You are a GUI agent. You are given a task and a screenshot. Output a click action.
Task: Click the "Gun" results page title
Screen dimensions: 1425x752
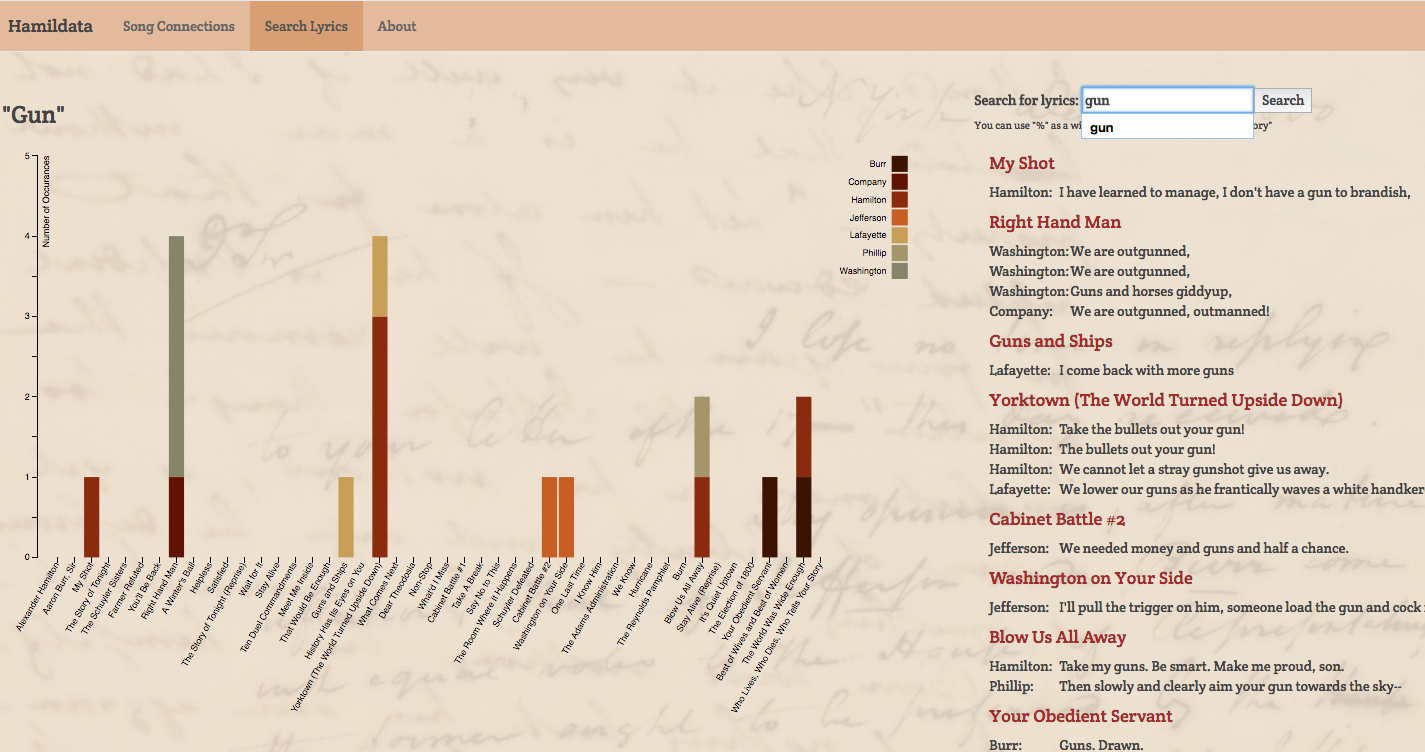[34, 115]
